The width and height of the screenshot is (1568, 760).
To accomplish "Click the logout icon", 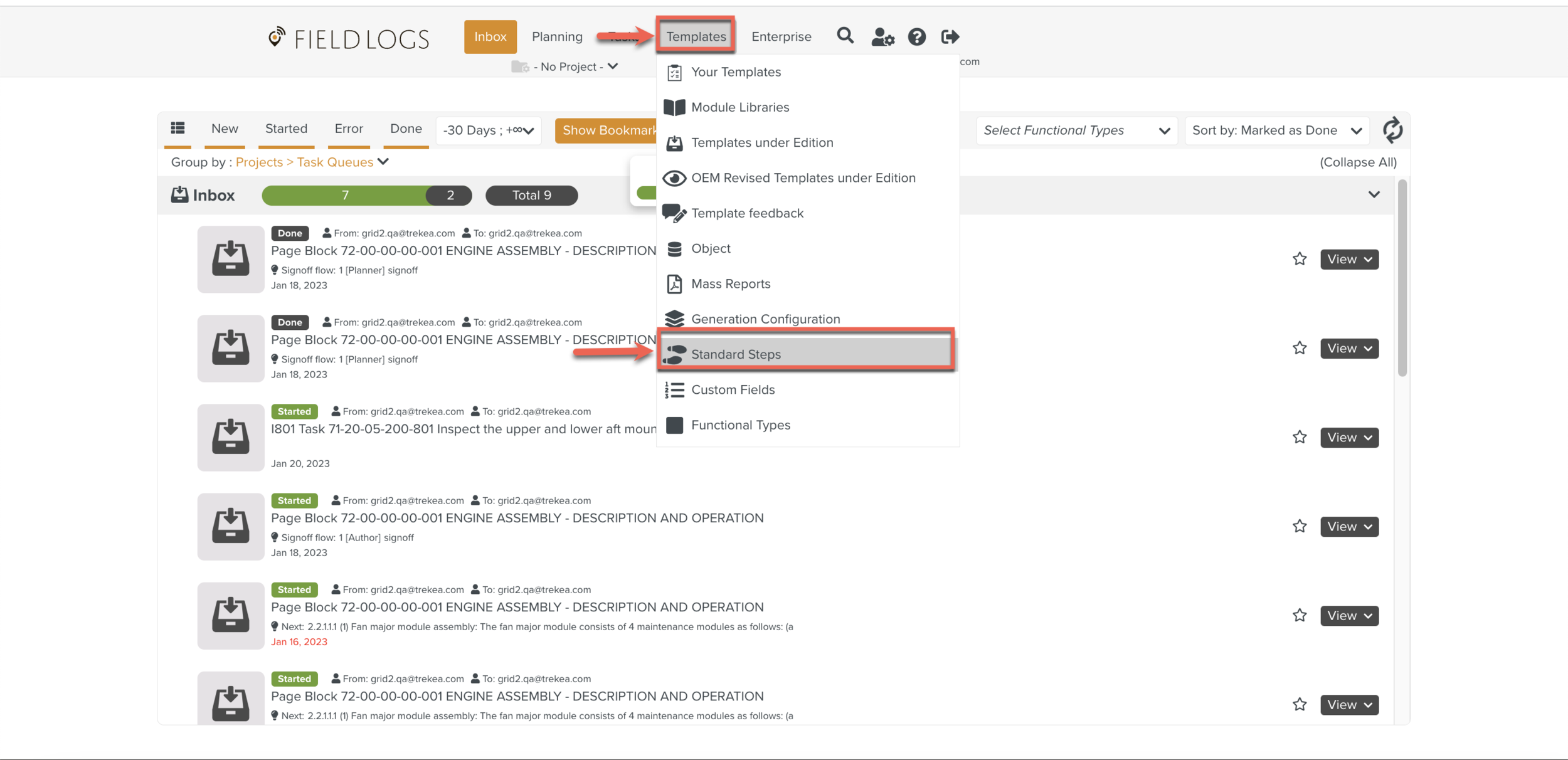I will (950, 37).
